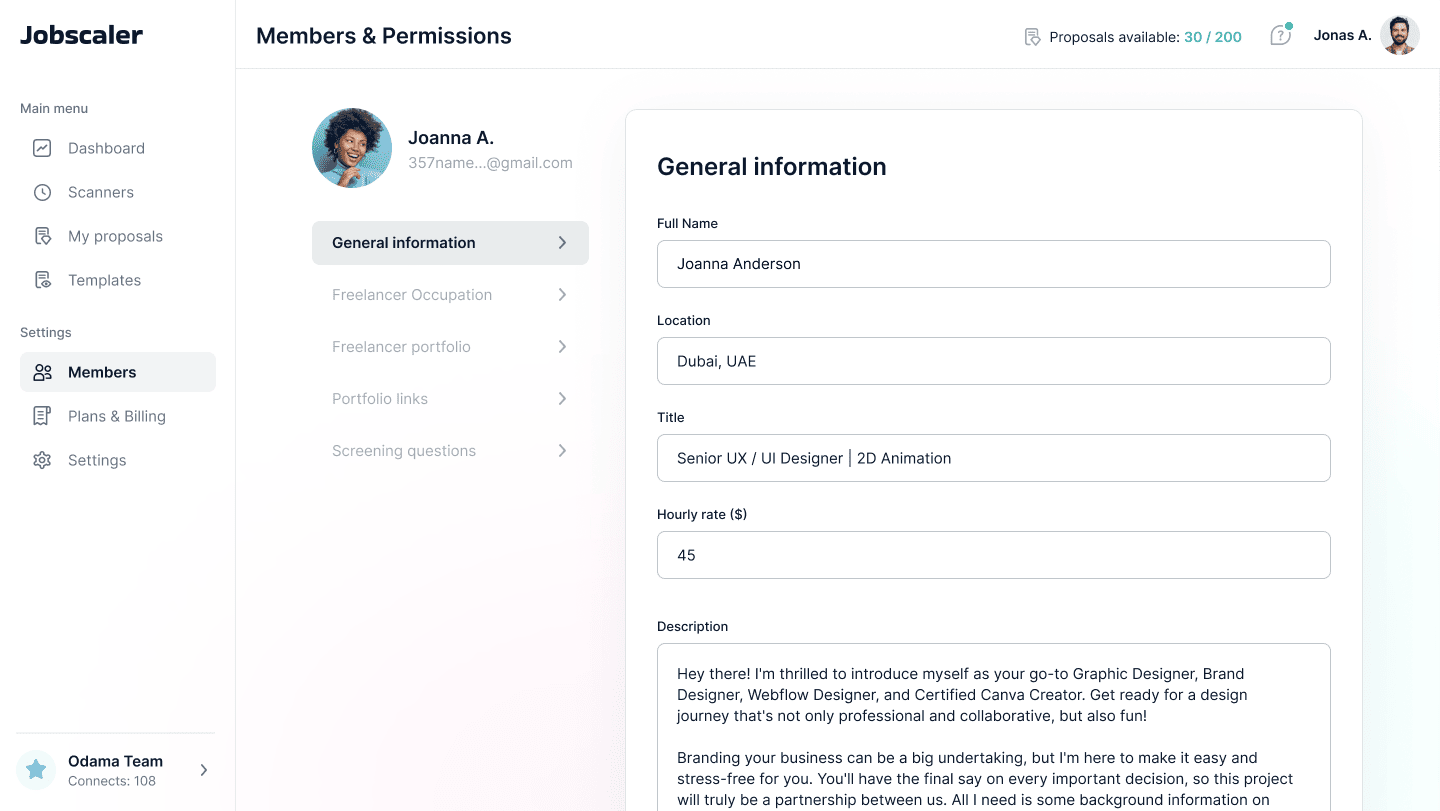Click the 30 / 200 proposals counter
The image size is (1440, 811).
(x=1213, y=37)
